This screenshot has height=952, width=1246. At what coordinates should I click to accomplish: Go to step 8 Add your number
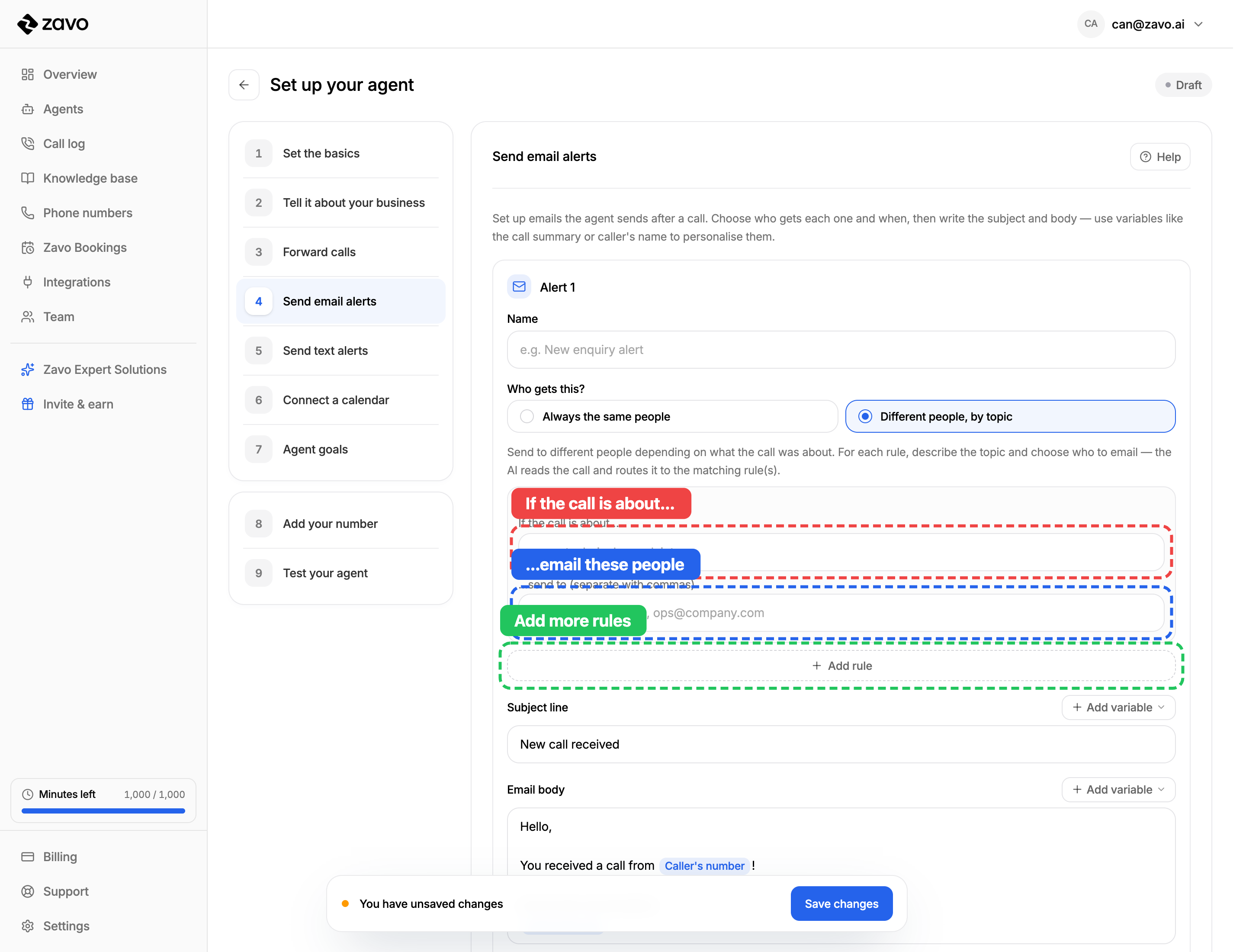(x=340, y=524)
